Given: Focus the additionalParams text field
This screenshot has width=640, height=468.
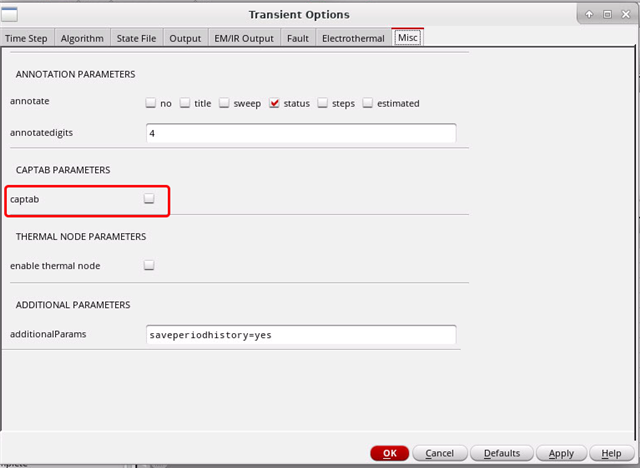Looking at the screenshot, I should (x=300, y=334).
